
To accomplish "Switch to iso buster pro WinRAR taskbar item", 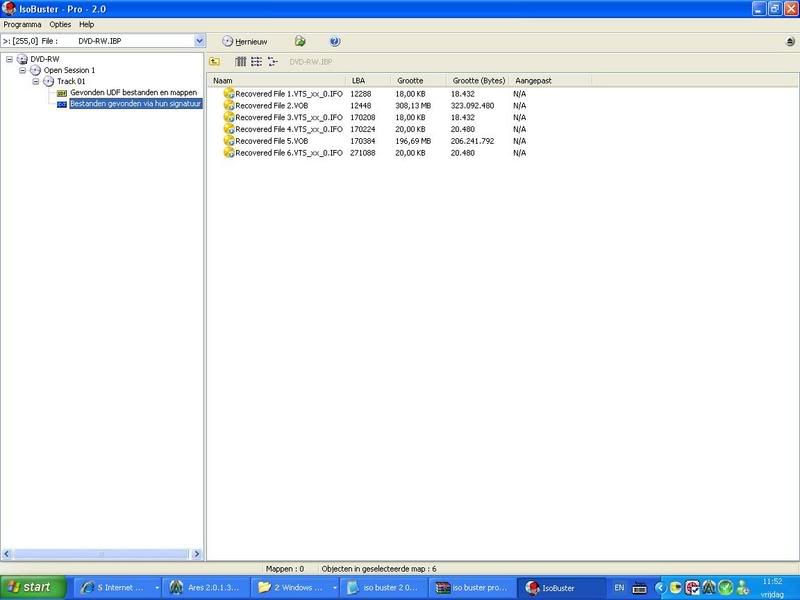I will [472, 588].
